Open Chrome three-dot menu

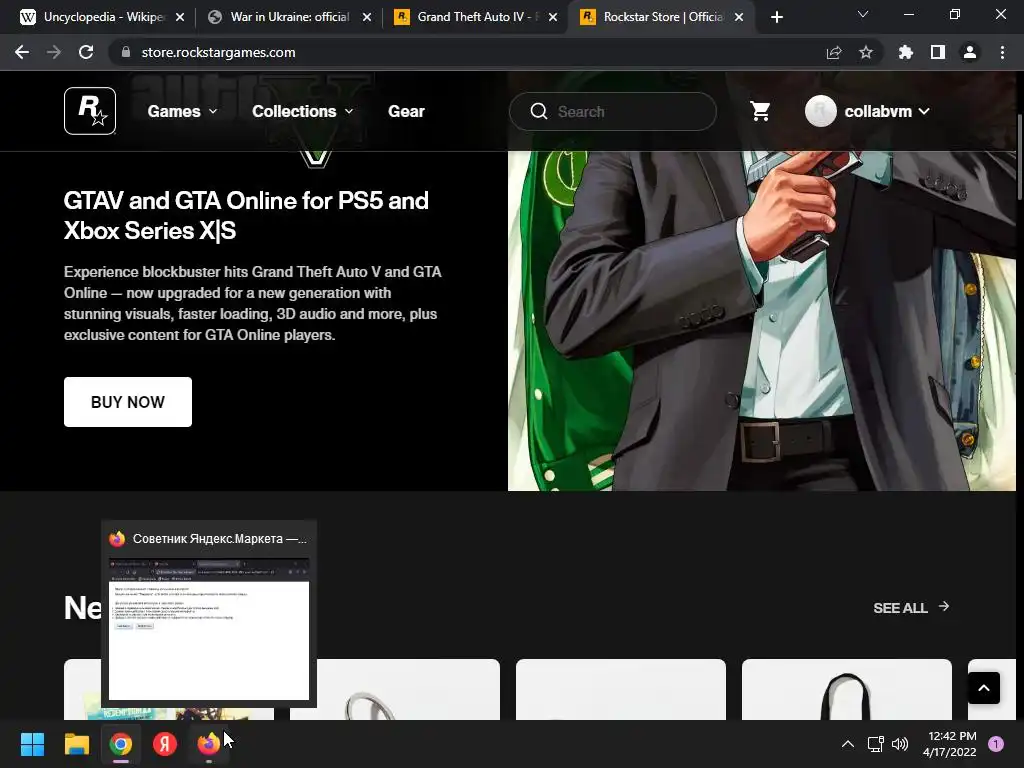1002,52
